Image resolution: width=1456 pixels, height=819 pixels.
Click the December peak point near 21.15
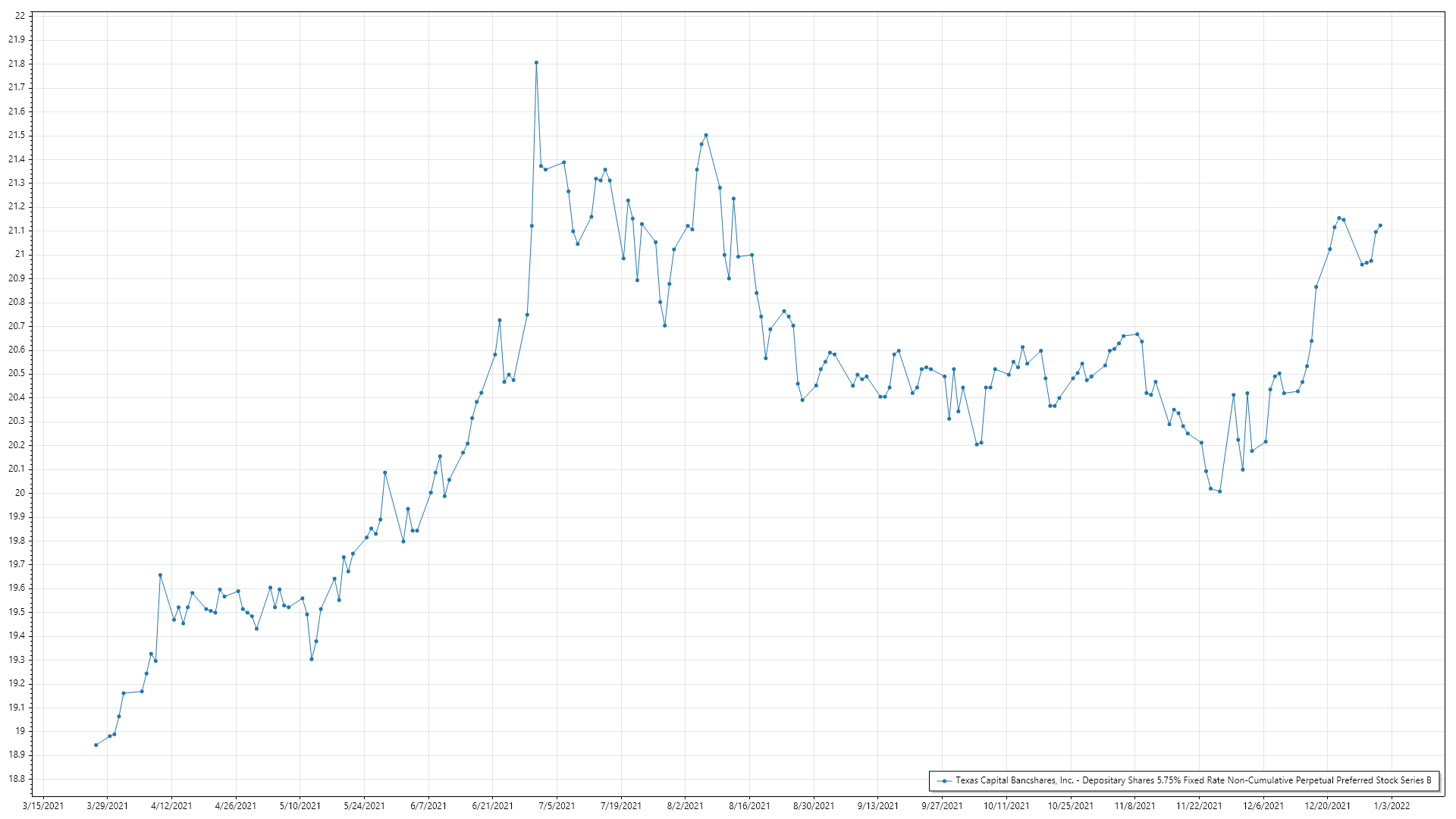(x=1339, y=218)
